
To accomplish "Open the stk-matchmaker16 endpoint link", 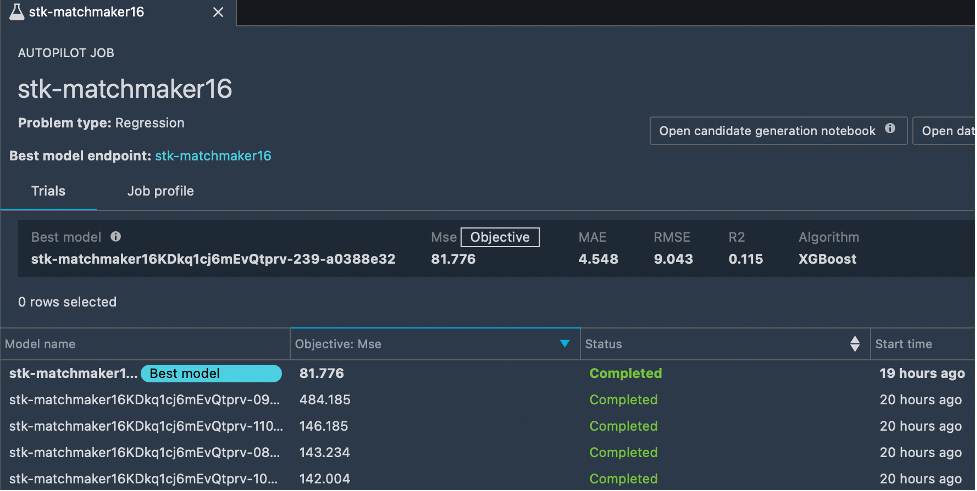I will [213, 156].
